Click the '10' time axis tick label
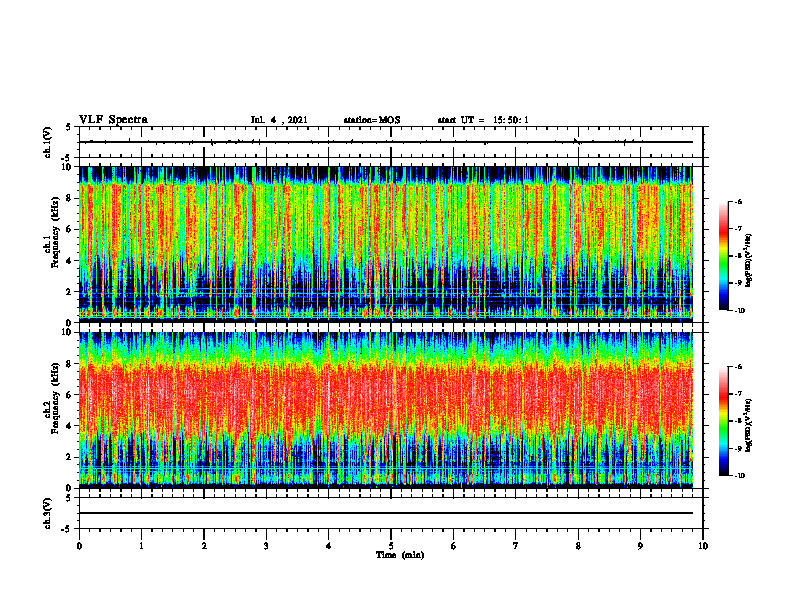 click(x=703, y=546)
